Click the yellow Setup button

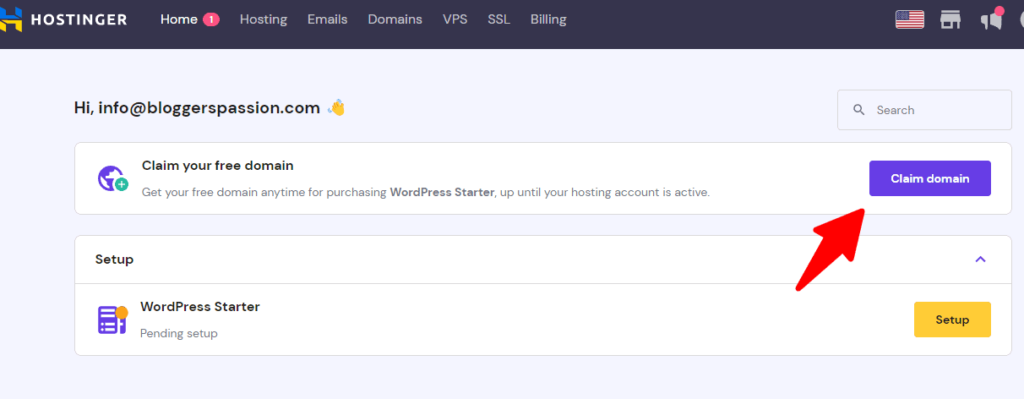click(952, 319)
